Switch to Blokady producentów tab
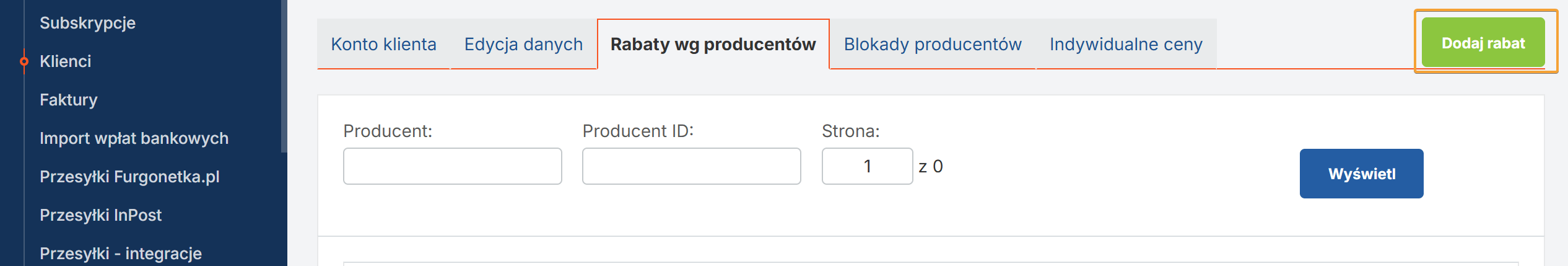Image resolution: width=1568 pixels, height=266 pixels. (932, 44)
